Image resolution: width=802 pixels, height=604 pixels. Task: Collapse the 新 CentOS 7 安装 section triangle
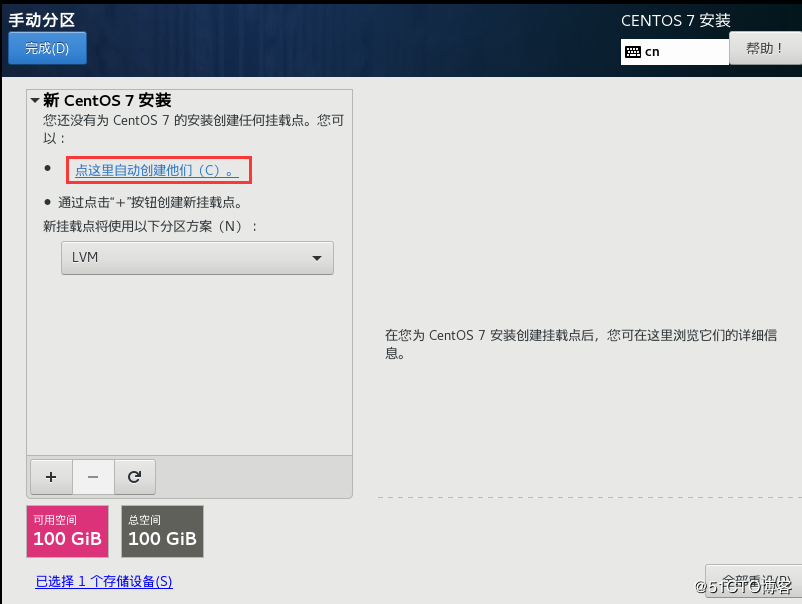pyautogui.click(x=35, y=100)
